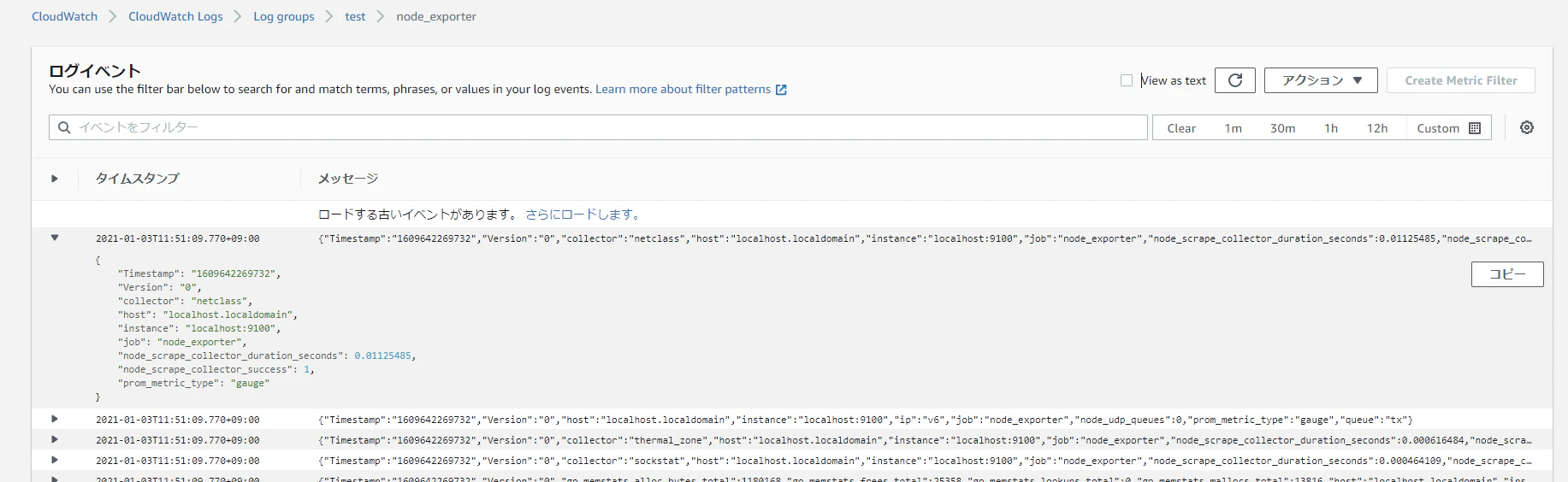The image size is (1568, 482).
Task: Select the 1m time range
Action: click(1233, 128)
